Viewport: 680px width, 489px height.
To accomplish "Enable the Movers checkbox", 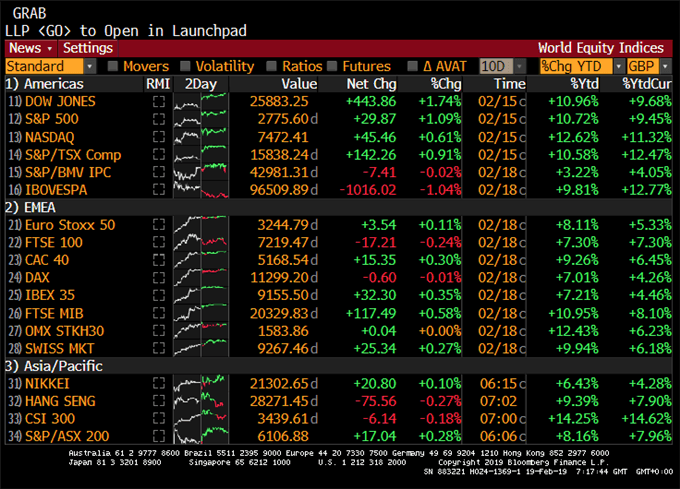I will (113, 66).
